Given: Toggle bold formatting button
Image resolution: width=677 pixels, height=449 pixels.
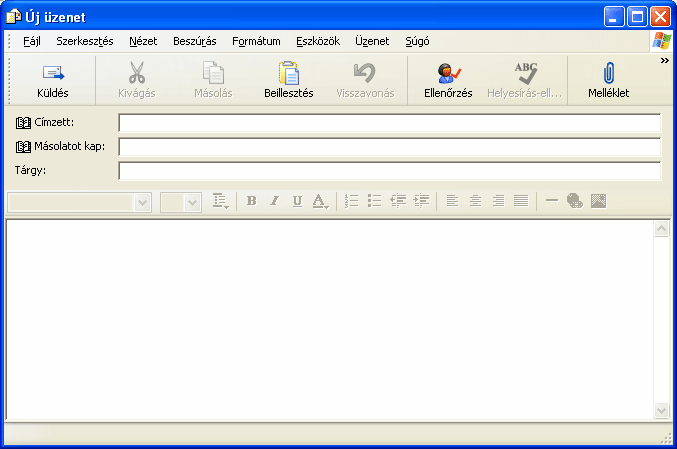Looking at the screenshot, I should pos(251,201).
